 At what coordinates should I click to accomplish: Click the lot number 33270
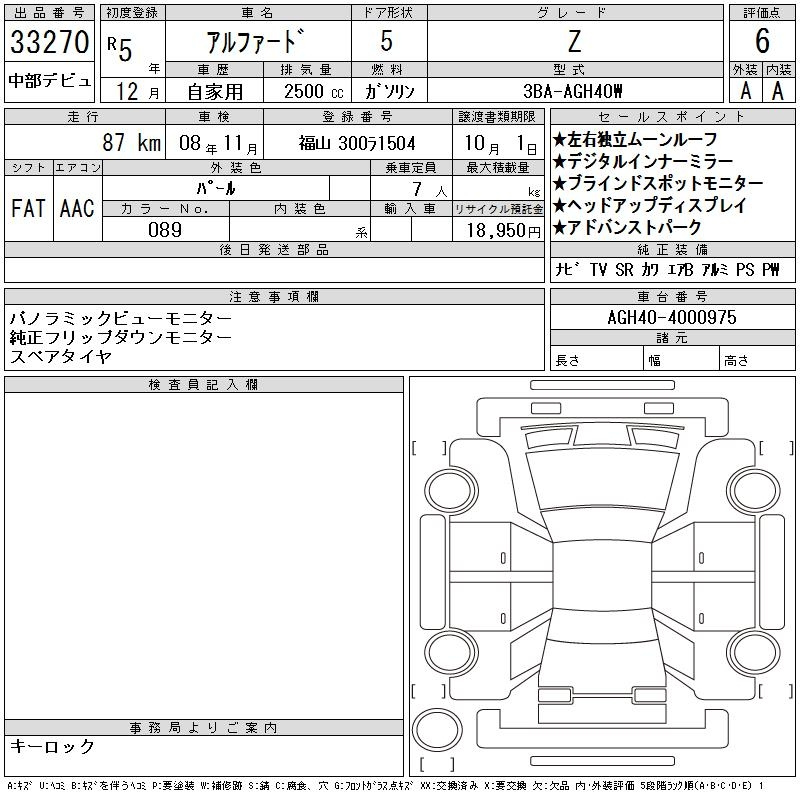tap(49, 42)
